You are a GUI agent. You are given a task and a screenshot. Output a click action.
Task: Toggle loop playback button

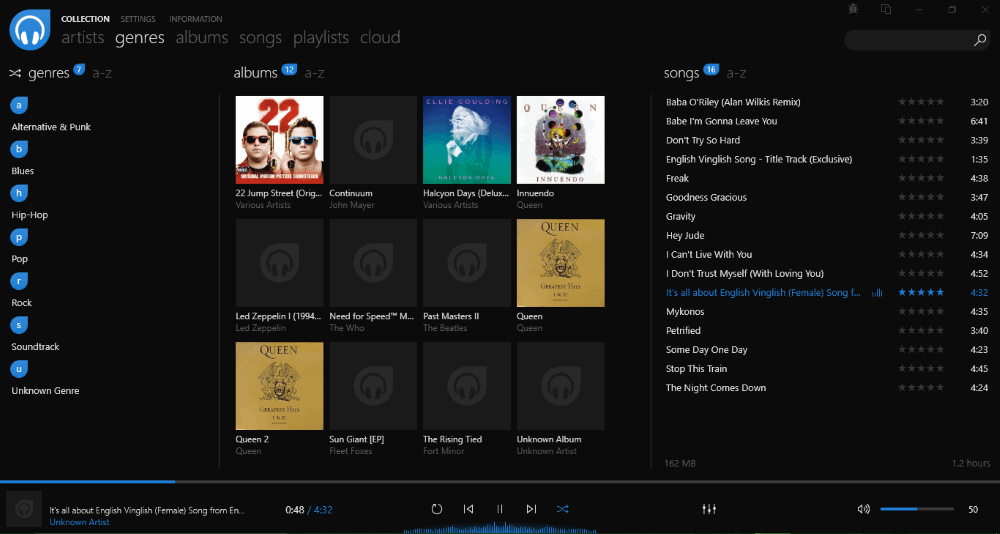click(x=437, y=509)
